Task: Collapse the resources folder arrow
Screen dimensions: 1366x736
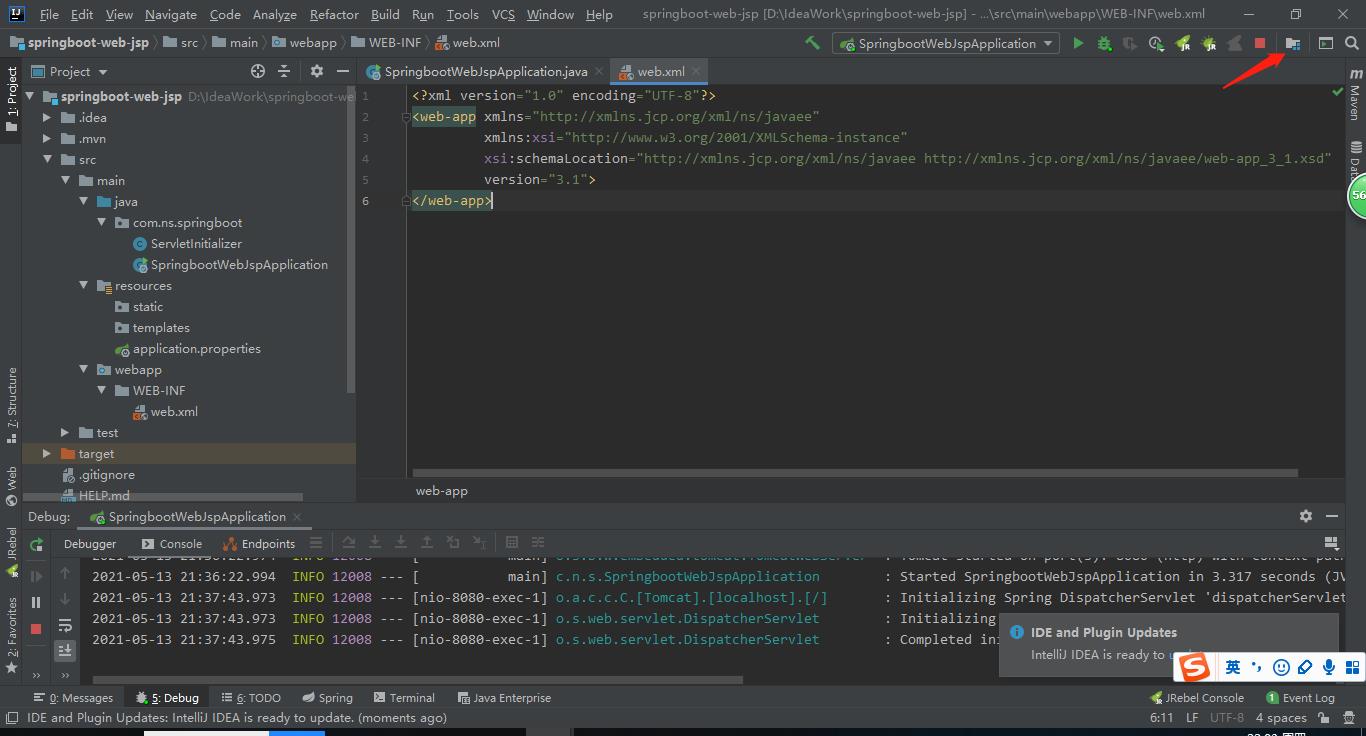Action: tap(84, 285)
